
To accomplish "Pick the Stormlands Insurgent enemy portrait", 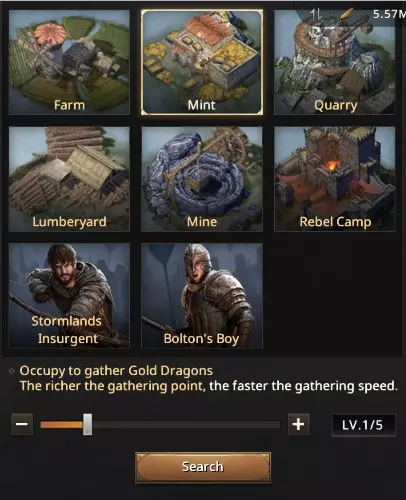I will [69, 296].
